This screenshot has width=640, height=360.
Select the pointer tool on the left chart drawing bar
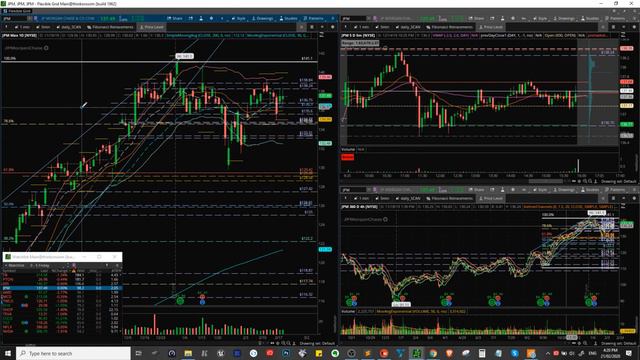click(6, 27)
